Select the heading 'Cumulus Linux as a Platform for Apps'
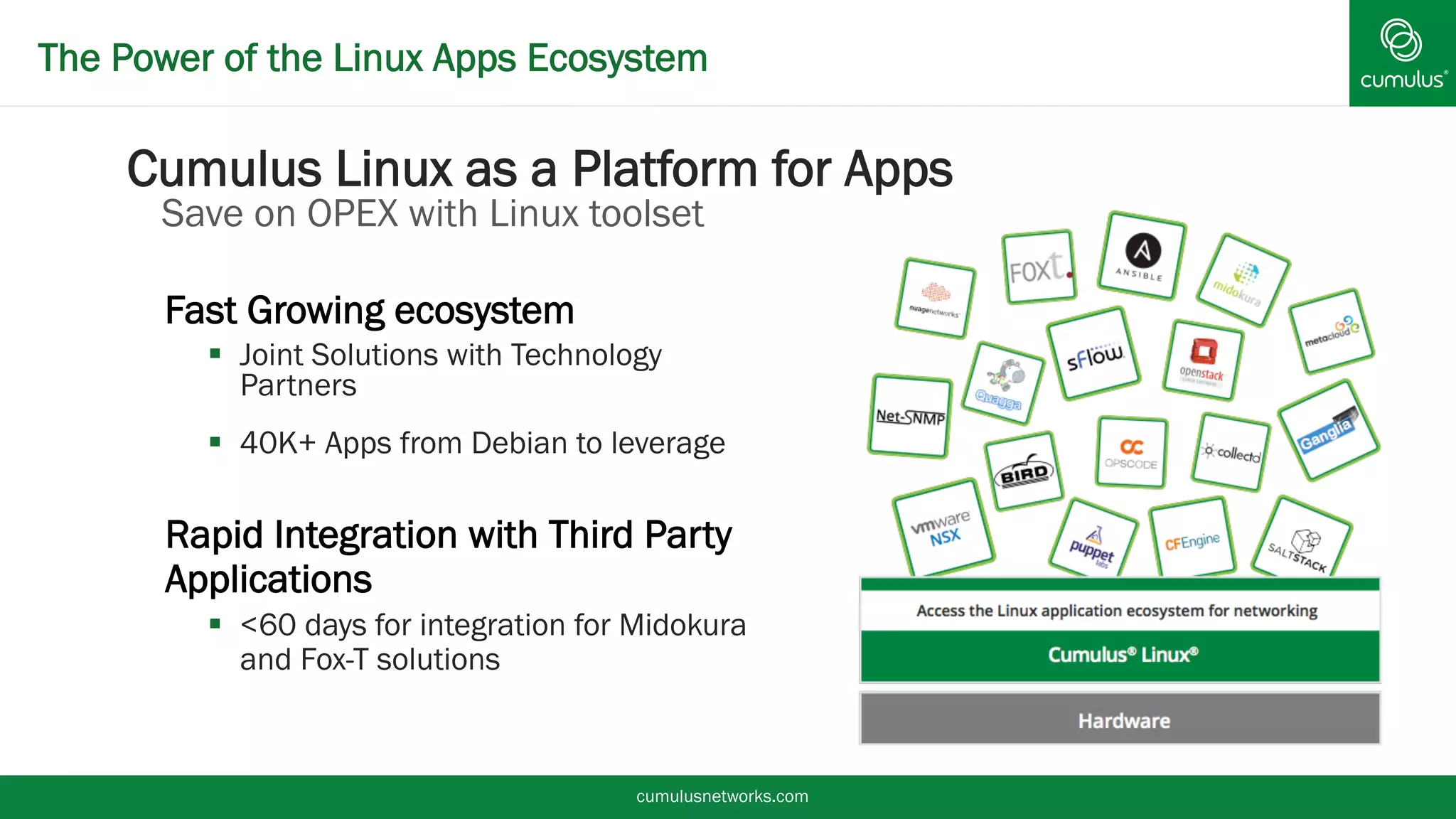Screen dimensions: 1456x819 coord(540,169)
